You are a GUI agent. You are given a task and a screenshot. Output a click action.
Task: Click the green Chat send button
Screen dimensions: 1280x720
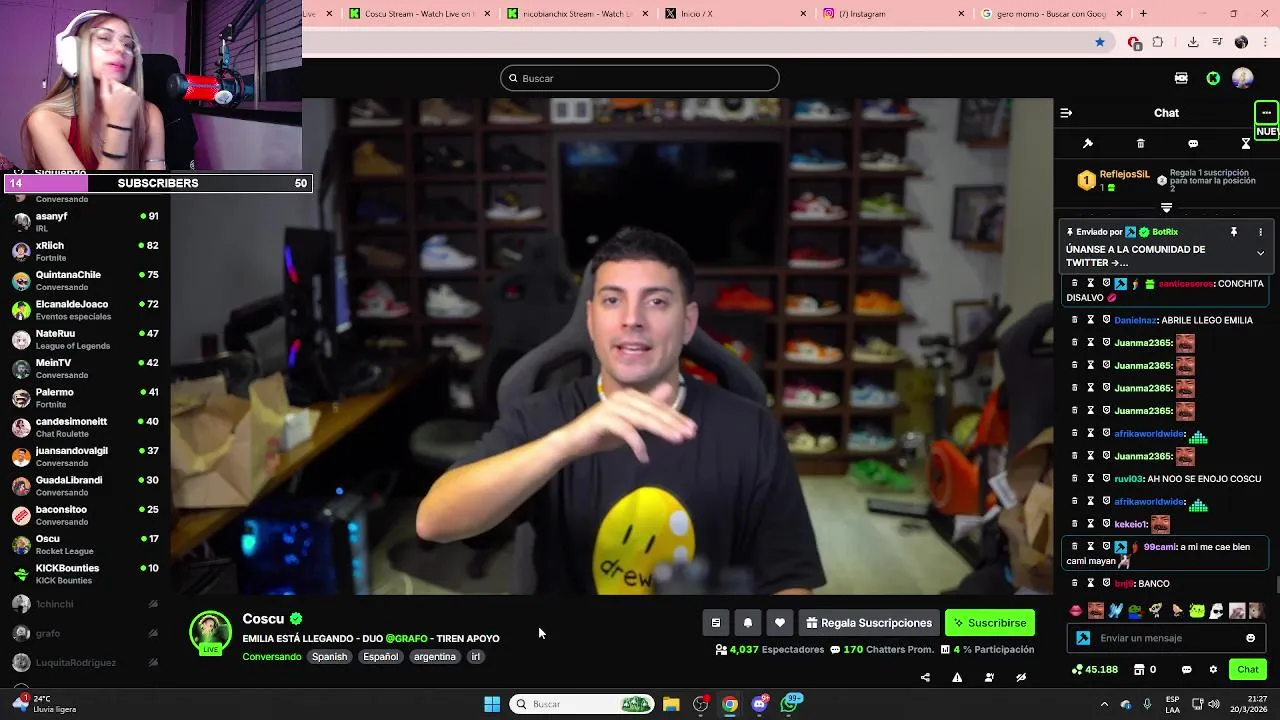[x=1248, y=670]
